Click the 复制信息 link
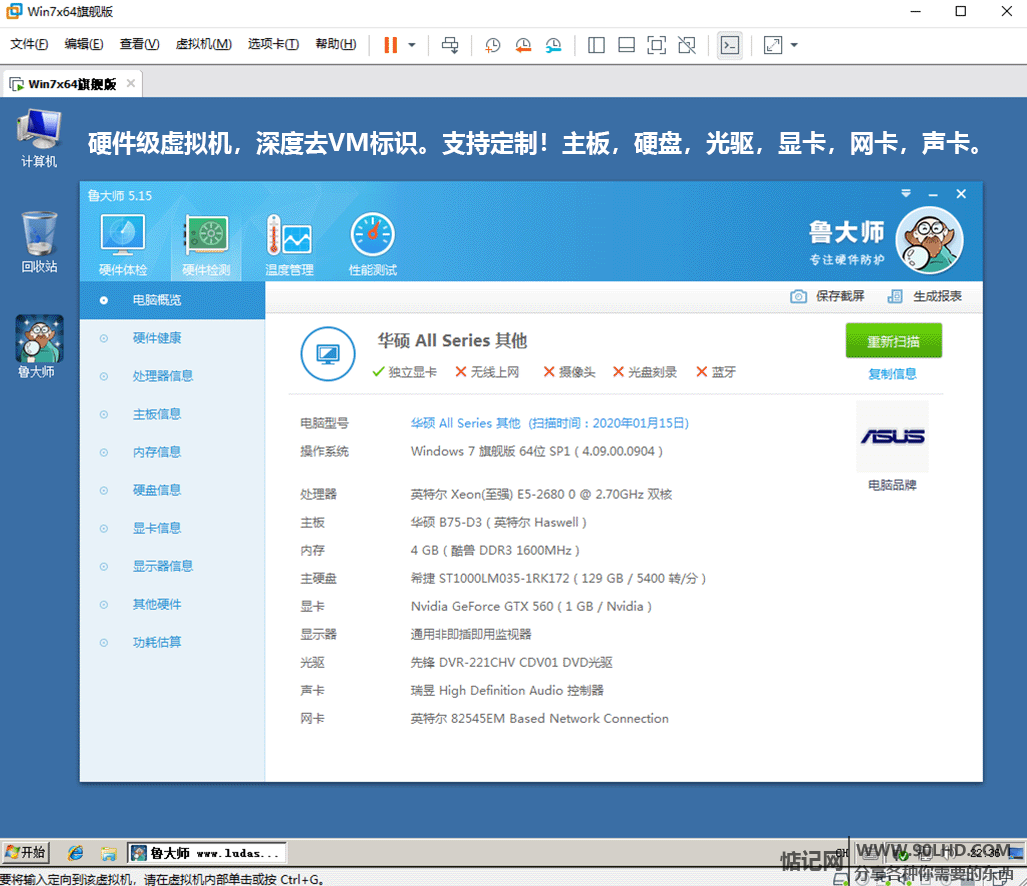Viewport: 1027px width, 886px height. coord(892,374)
